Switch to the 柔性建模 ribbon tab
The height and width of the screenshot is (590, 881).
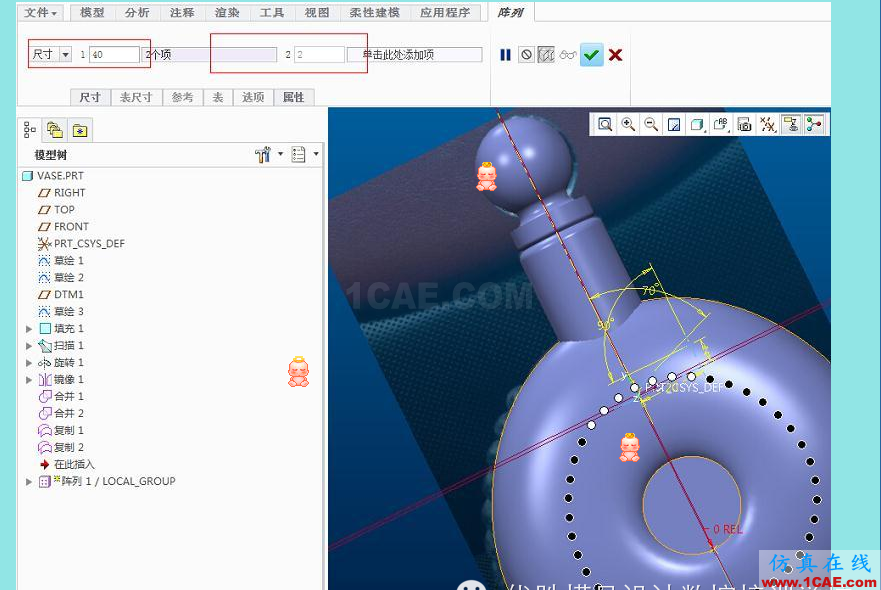coord(375,12)
